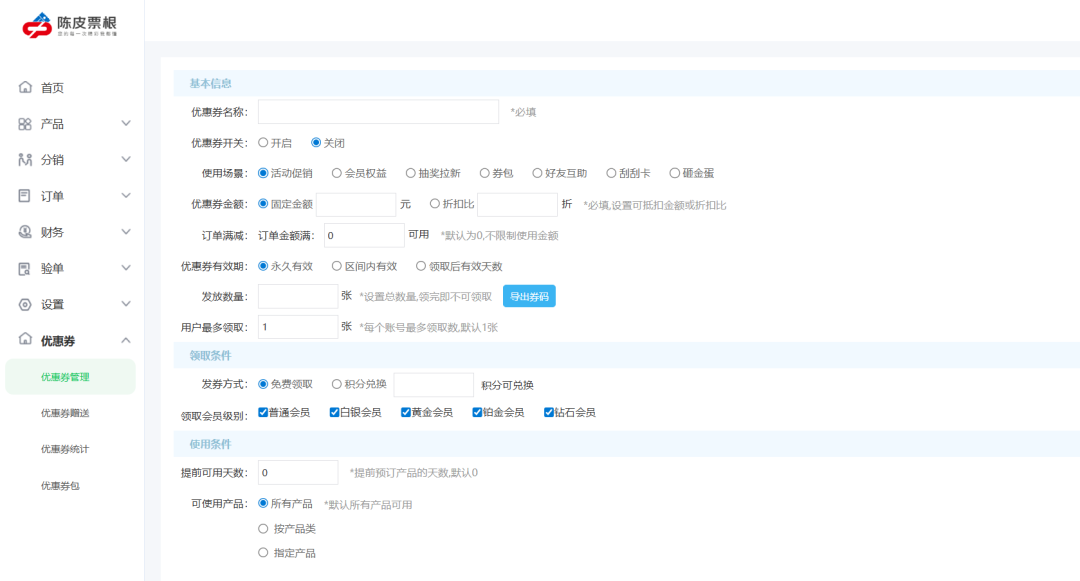Focus the 发放数量 input field
Viewport: 1080px width, 581px height.
(x=298, y=297)
